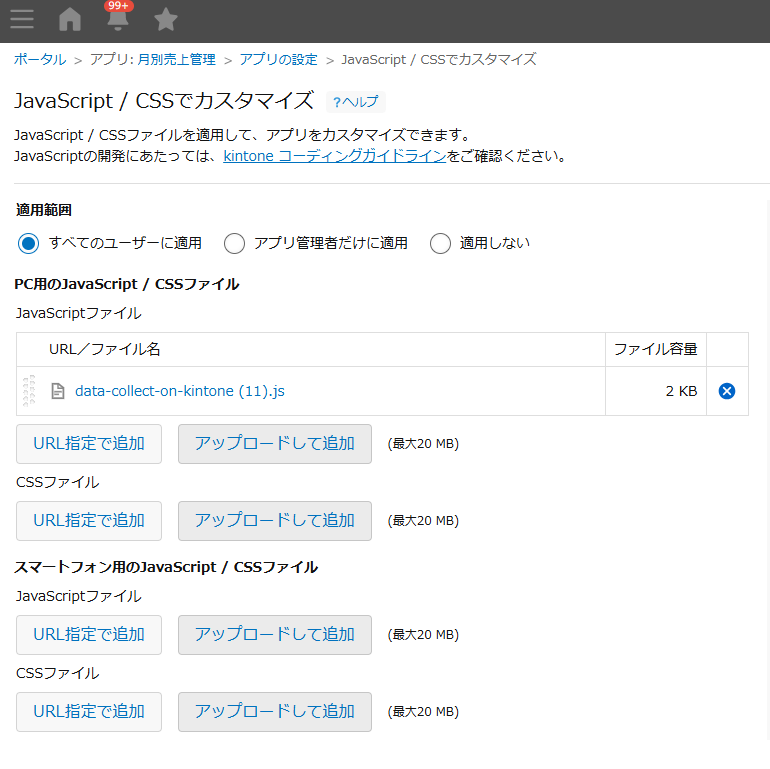Click the drag handle of the JavaScript file row
The height and width of the screenshot is (769, 770).
click(x=29, y=391)
